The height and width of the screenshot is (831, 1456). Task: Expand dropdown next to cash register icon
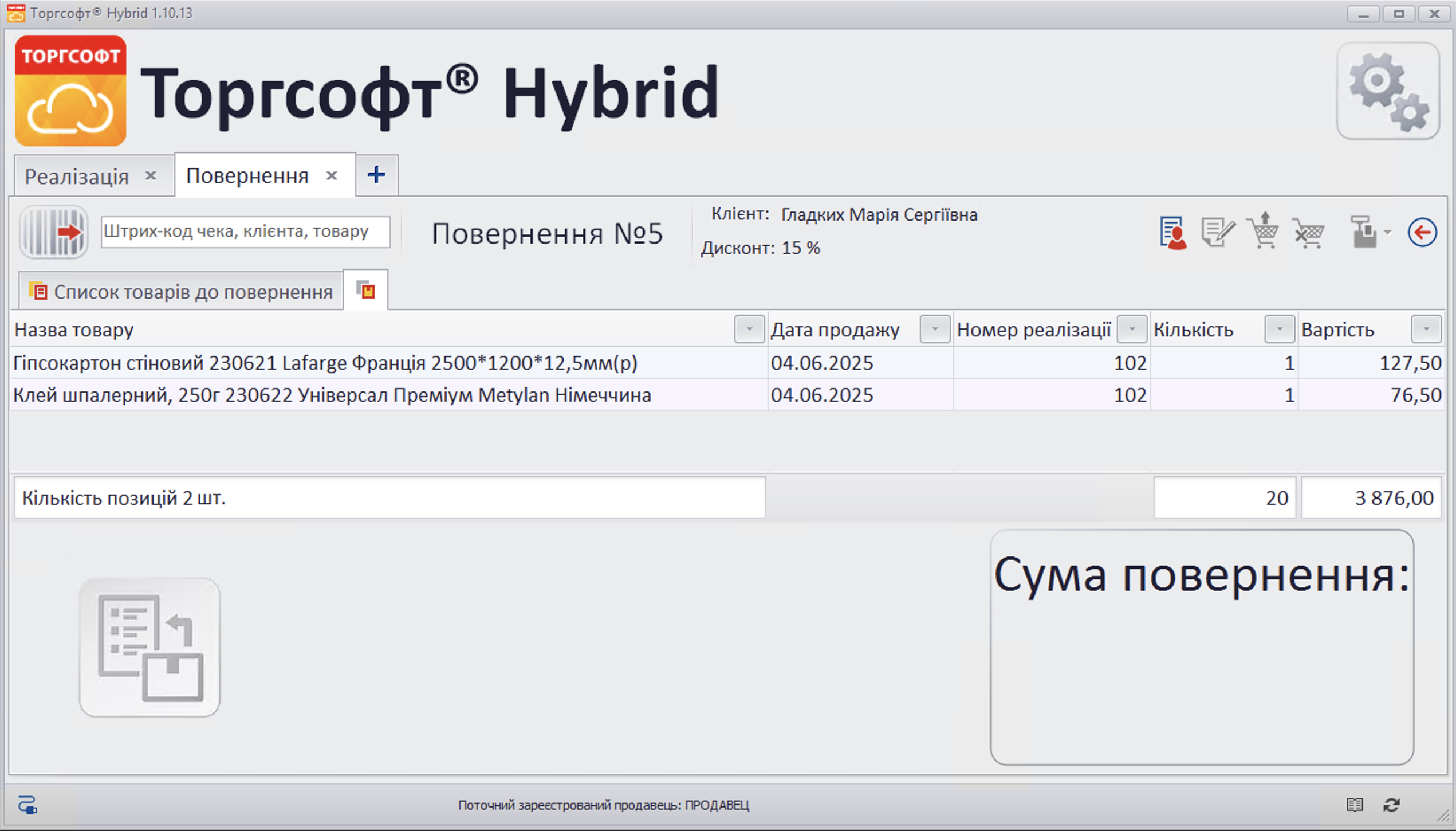click(x=1387, y=232)
